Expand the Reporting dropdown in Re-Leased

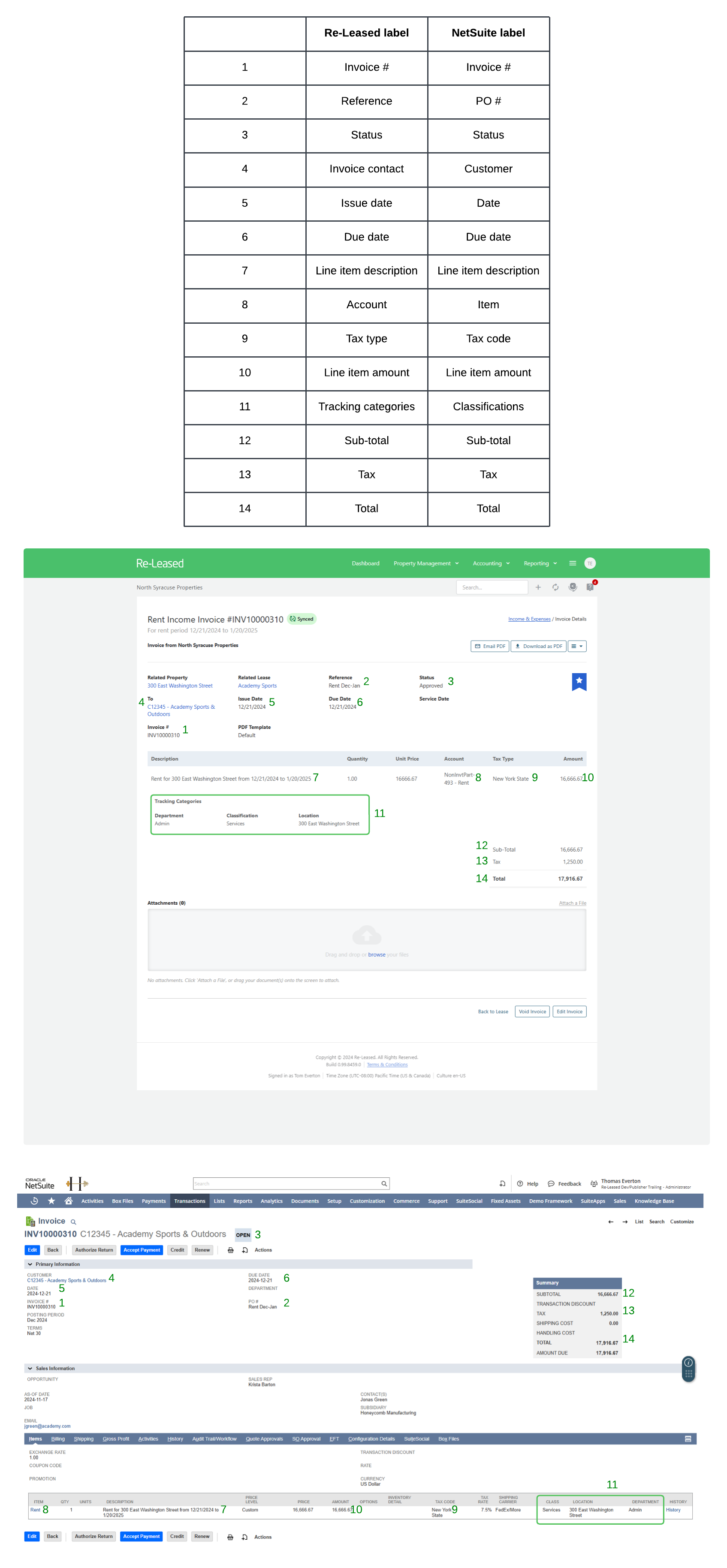(x=540, y=563)
